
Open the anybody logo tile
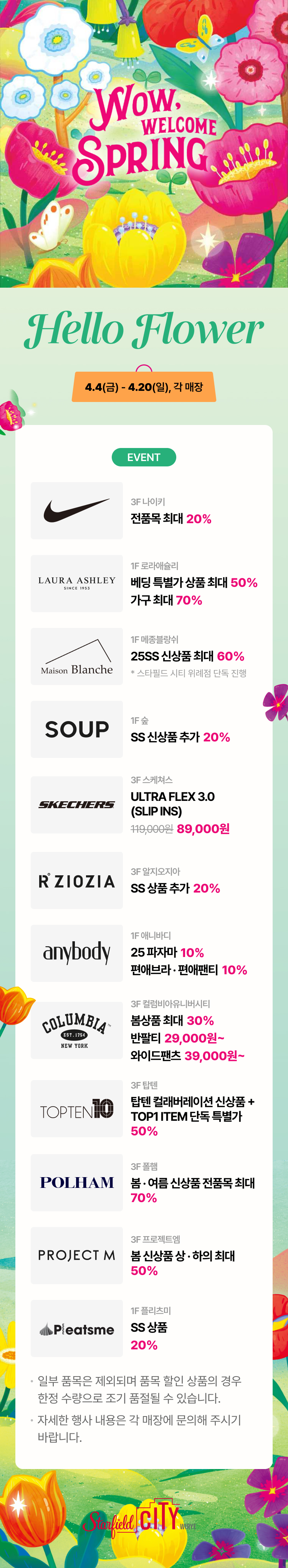[x=77, y=953]
